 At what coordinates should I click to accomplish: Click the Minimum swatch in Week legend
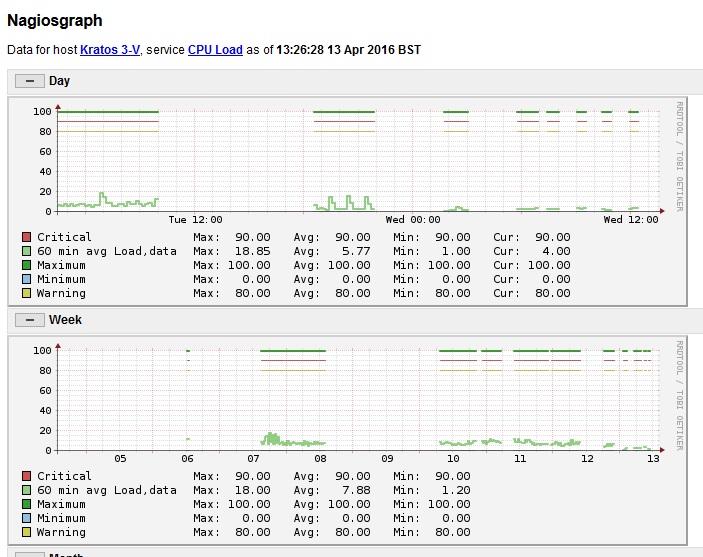click(x=26, y=519)
